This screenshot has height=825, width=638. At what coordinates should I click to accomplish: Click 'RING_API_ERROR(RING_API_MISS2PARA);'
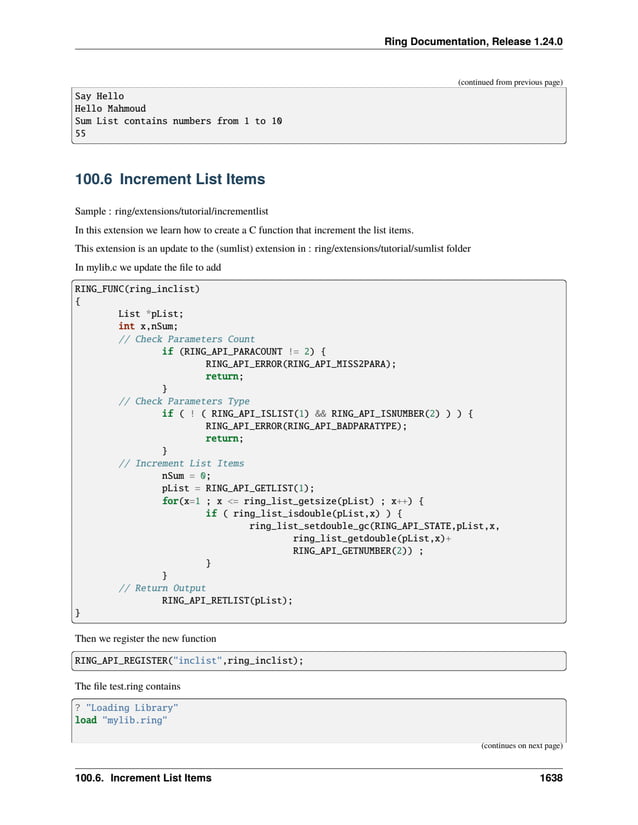click(301, 364)
